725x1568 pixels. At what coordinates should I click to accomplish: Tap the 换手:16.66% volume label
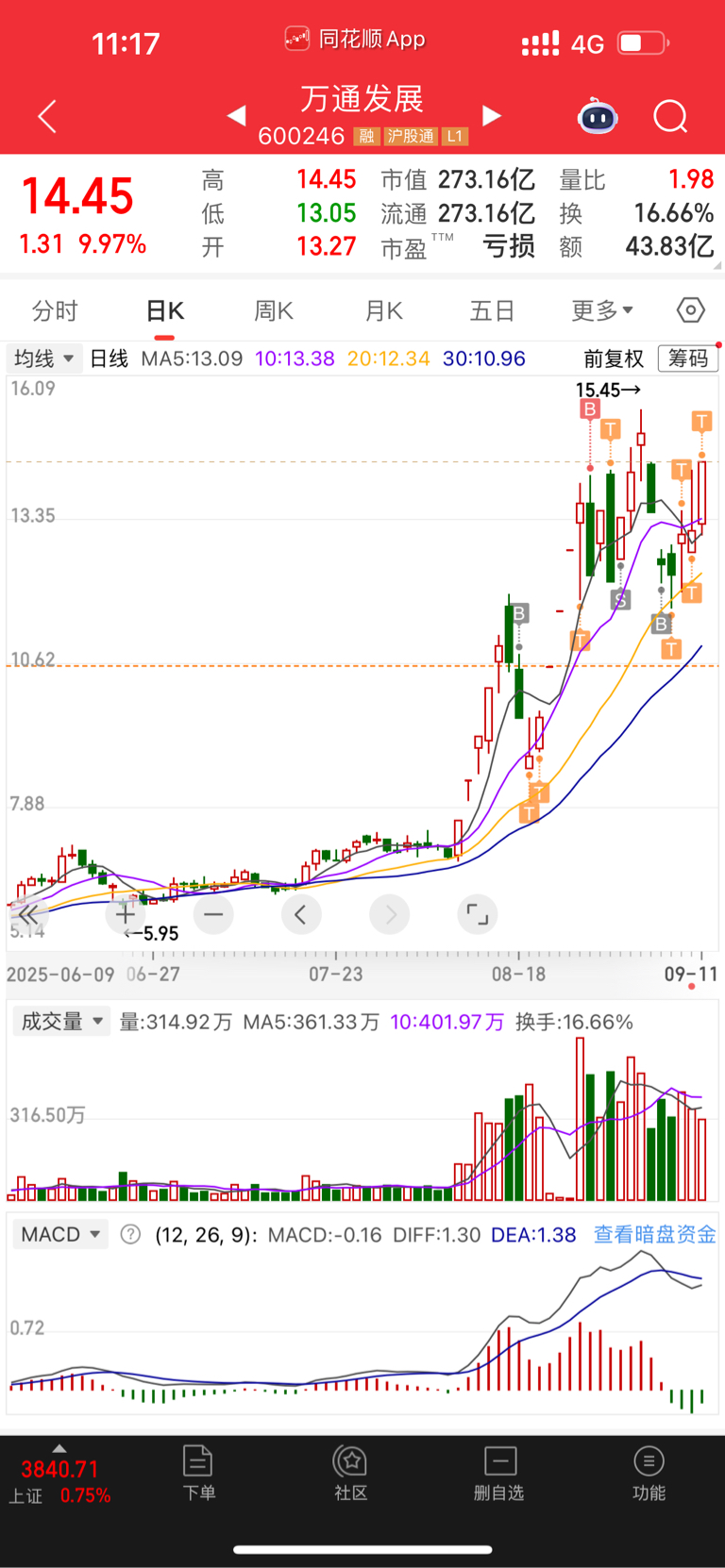pyautogui.click(x=574, y=1022)
